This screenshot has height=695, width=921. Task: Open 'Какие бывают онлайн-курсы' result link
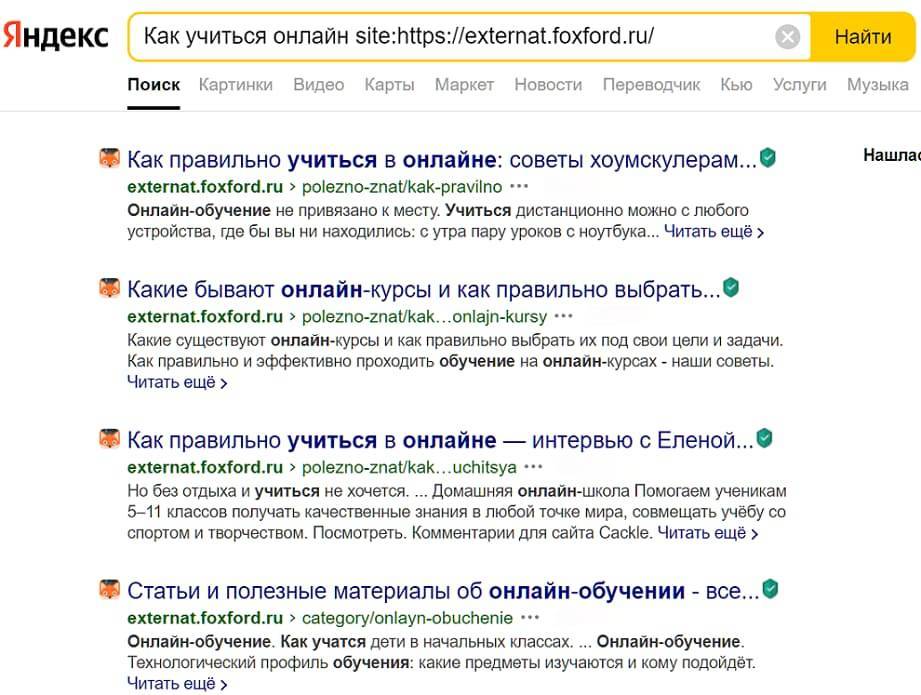[423, 290]
